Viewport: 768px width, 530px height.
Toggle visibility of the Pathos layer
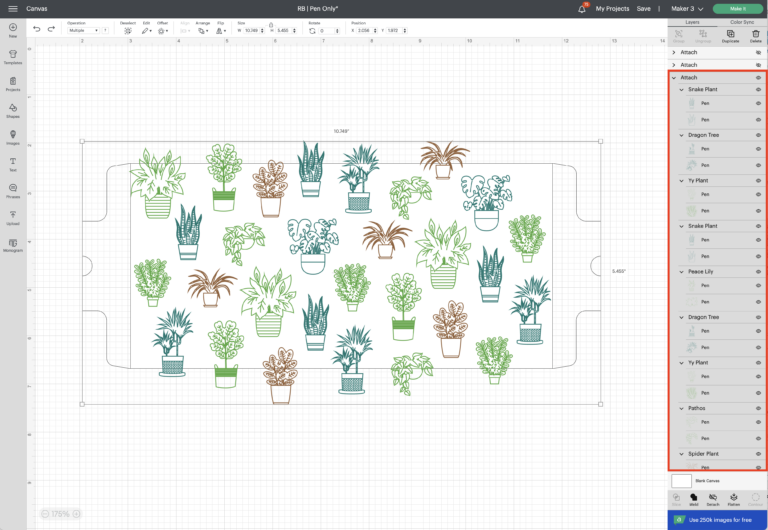[x=758, y=408]
